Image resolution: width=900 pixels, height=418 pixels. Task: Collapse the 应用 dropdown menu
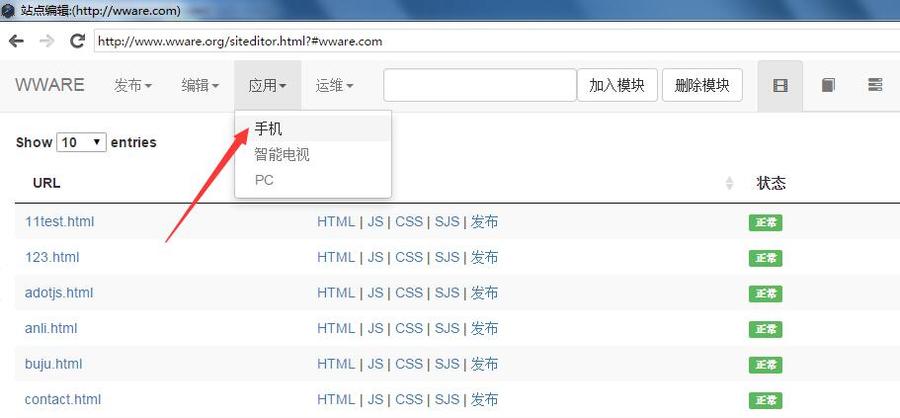[x=267, y=86]
